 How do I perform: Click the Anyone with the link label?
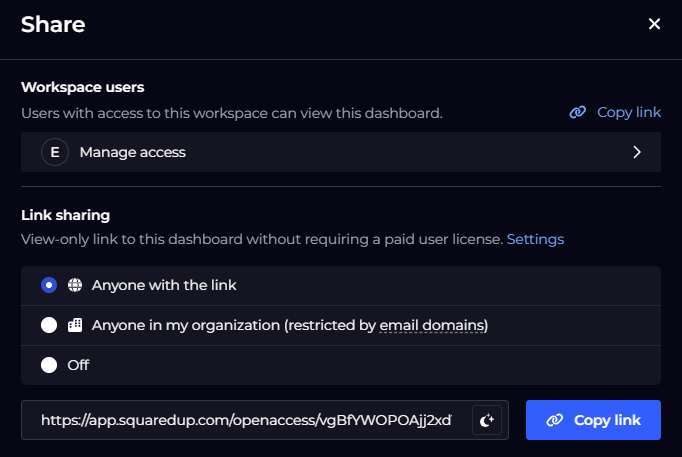(x=164, y=285)
